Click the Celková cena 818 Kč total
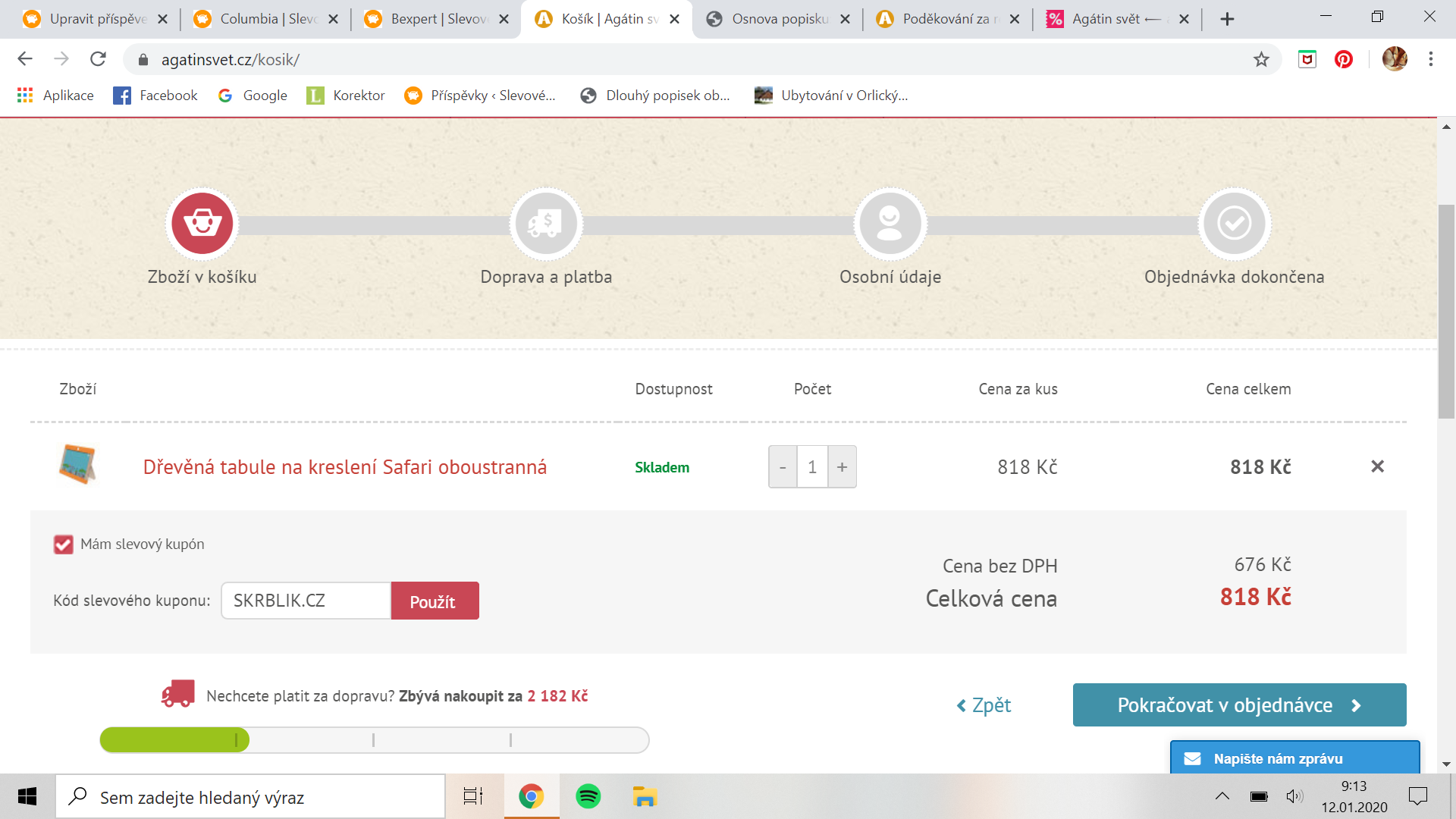The width and height of the screenshot is (1456, 819). point(1255,598)
